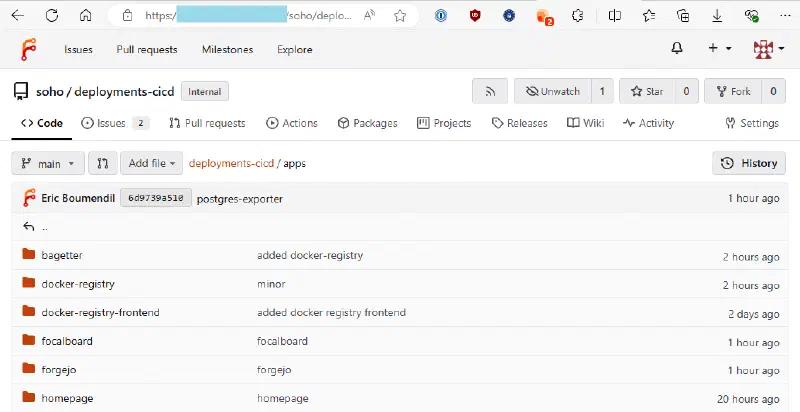800x412 pixels.
Task: Expand the plus create menu
Action: 719,48
